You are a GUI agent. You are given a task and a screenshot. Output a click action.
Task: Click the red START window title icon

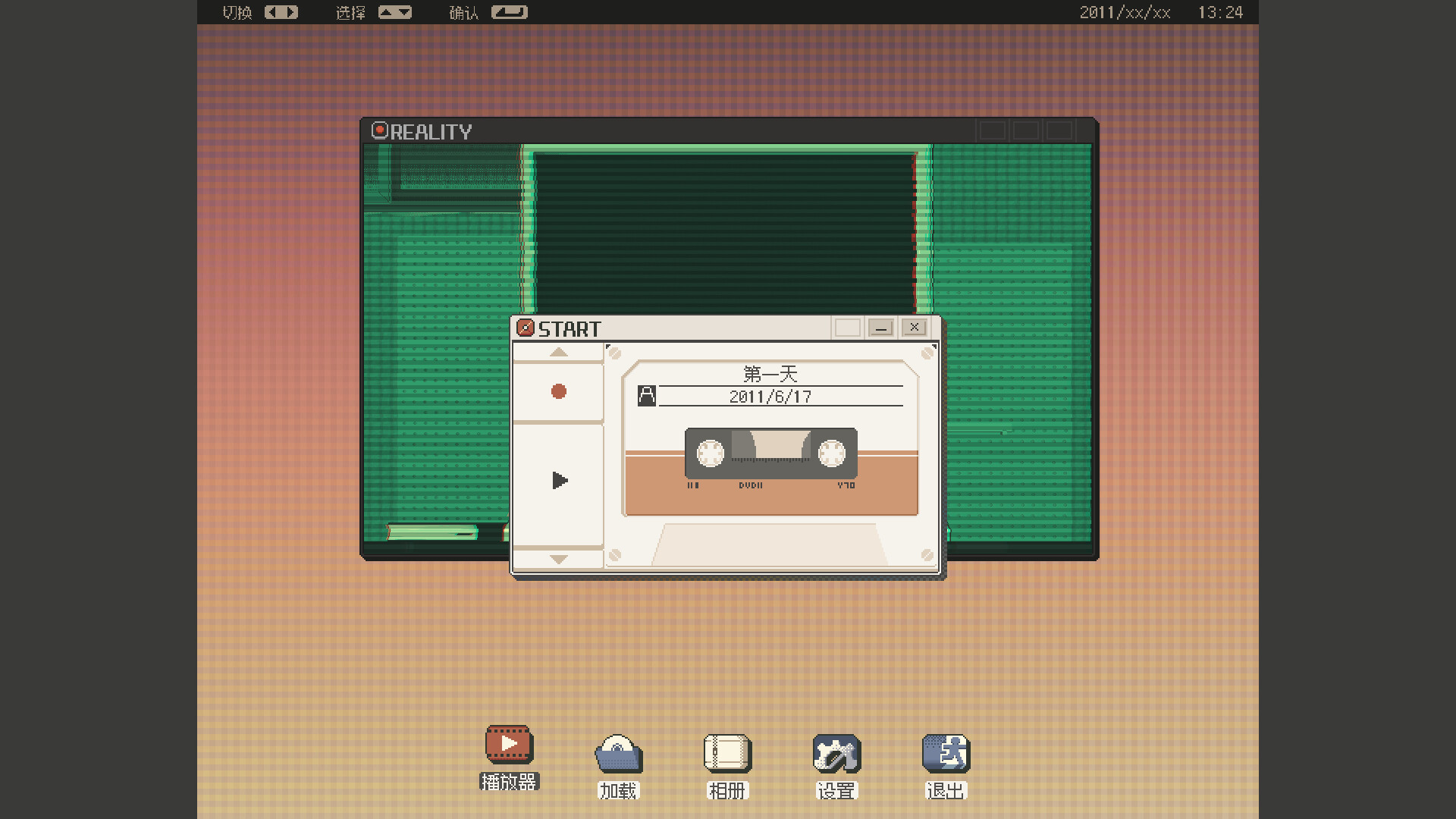tap(525, 328)
